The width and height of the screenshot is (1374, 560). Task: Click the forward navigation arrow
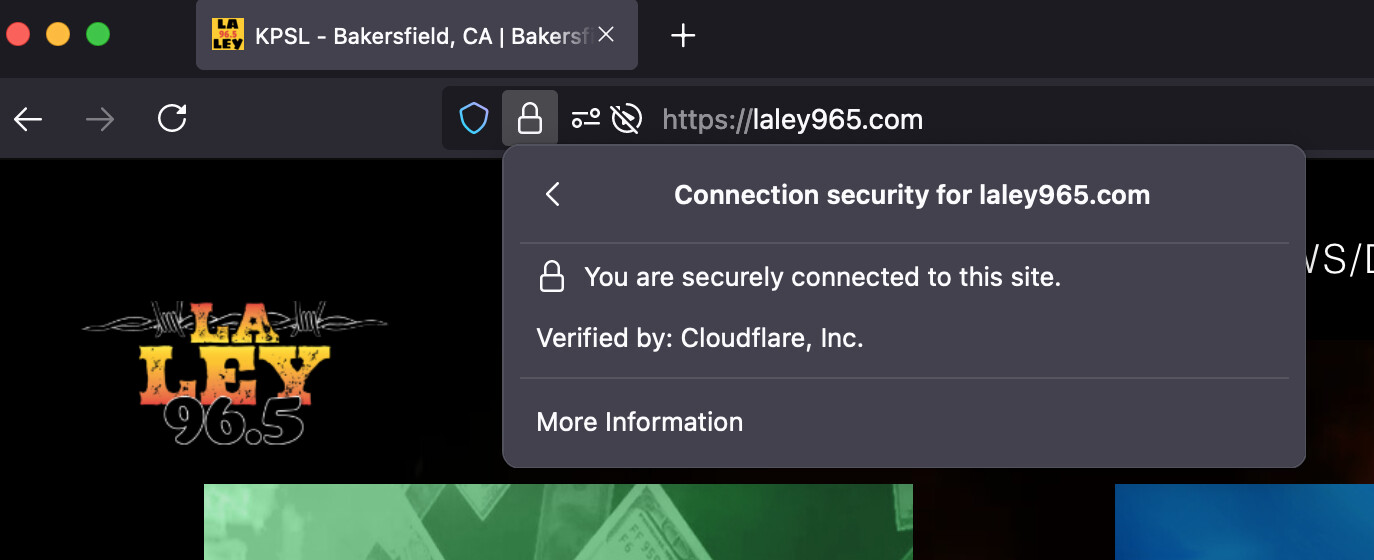click(x=100, y=120)
